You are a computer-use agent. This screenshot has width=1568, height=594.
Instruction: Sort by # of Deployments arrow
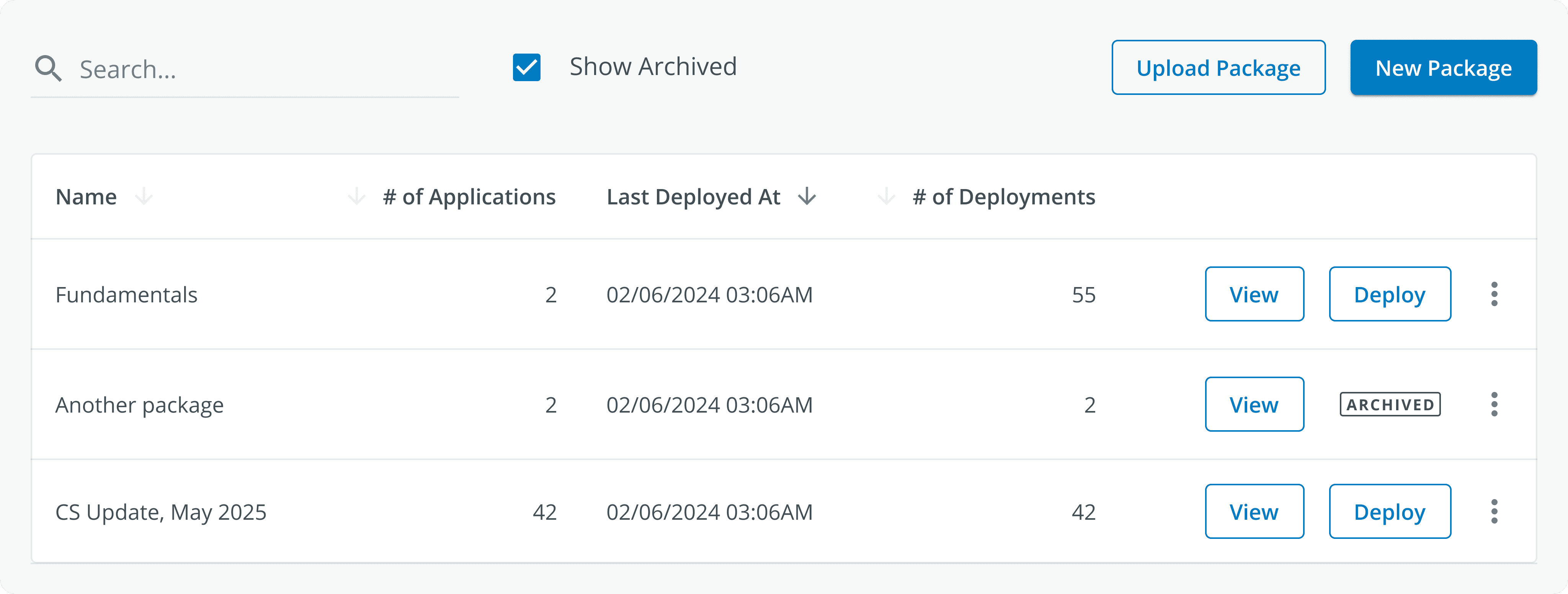pyautogui.click(x=886, y=197)
